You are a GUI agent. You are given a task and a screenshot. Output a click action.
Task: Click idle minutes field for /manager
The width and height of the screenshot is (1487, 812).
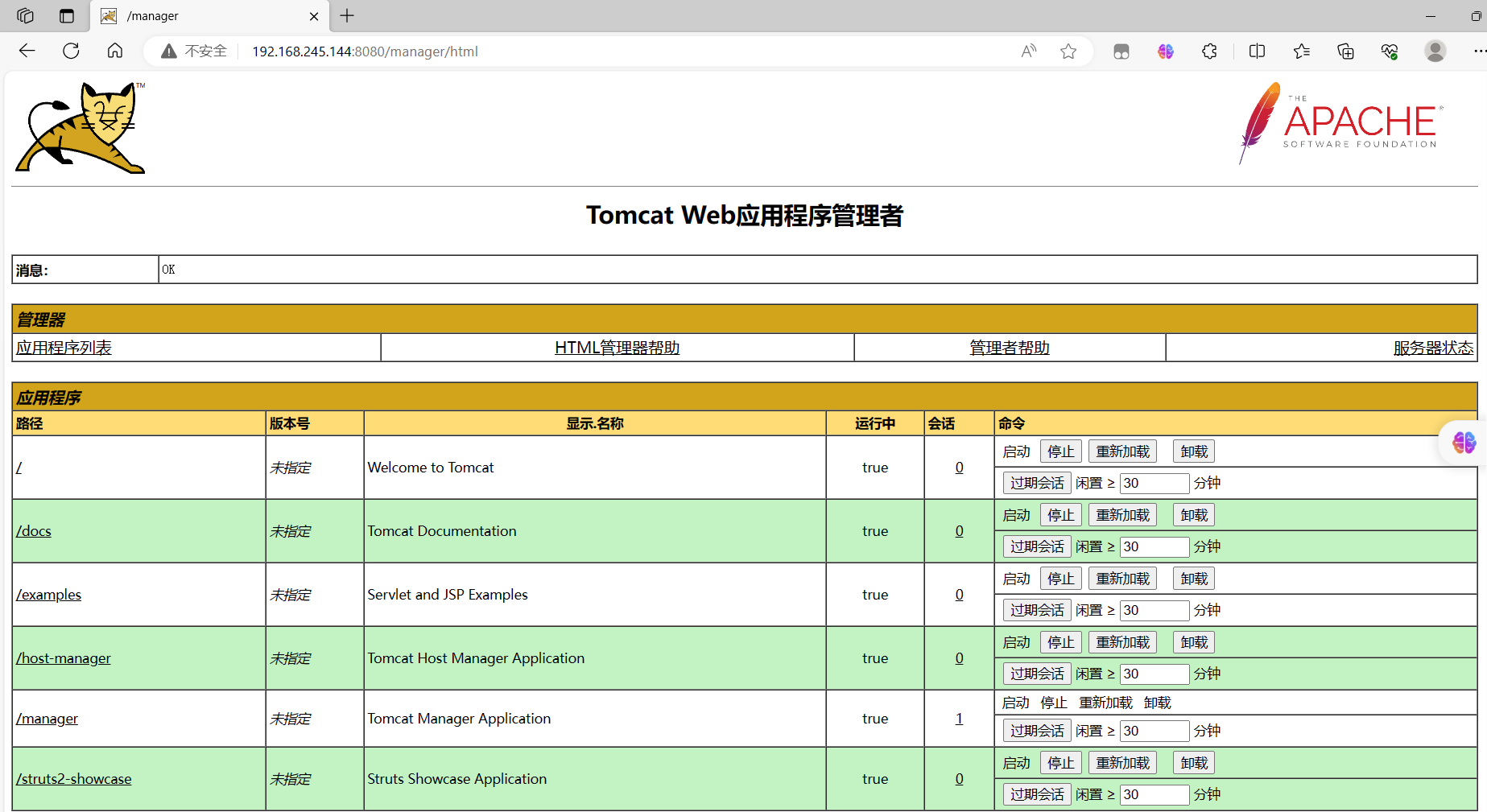click(1154, 731)
